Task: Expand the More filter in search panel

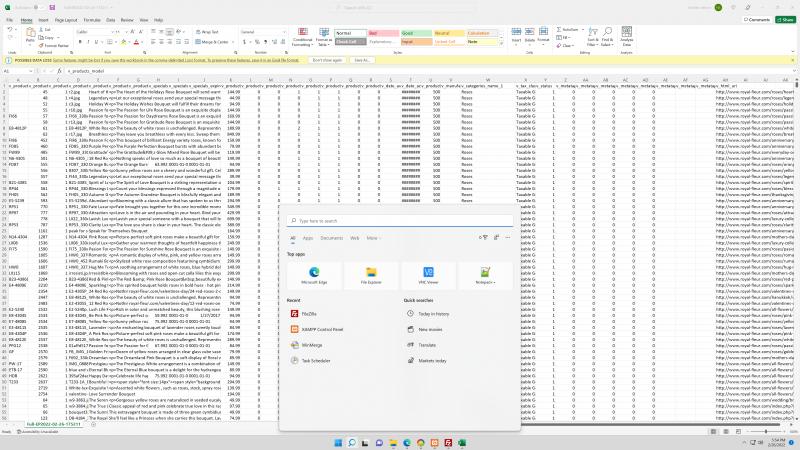Action: [373, 238]
